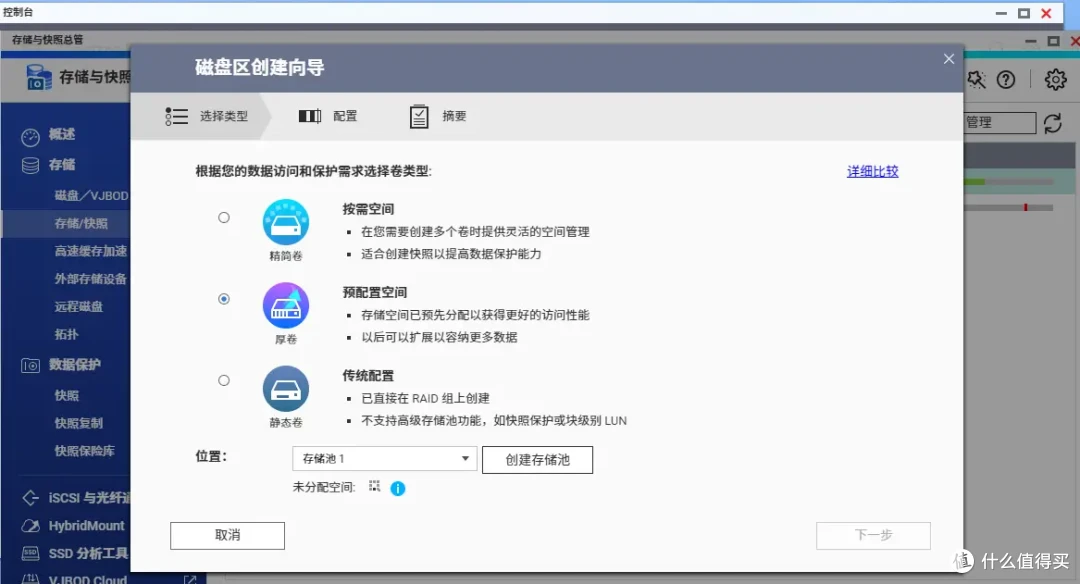Go to the Configure step (配置)
Viewport: 1080px width, 584px height.
(345, 116)
